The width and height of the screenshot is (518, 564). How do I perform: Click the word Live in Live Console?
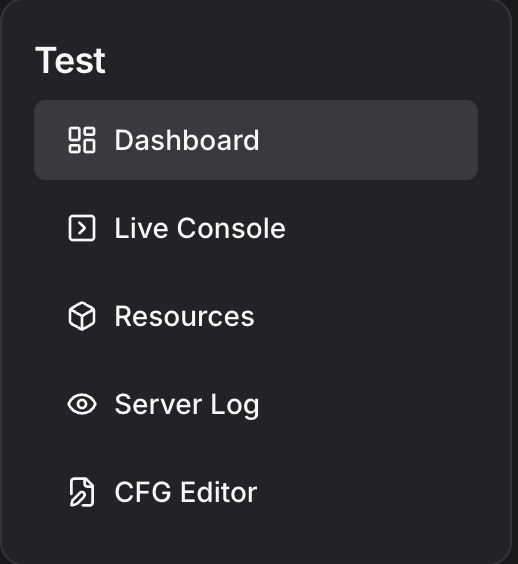141,228
